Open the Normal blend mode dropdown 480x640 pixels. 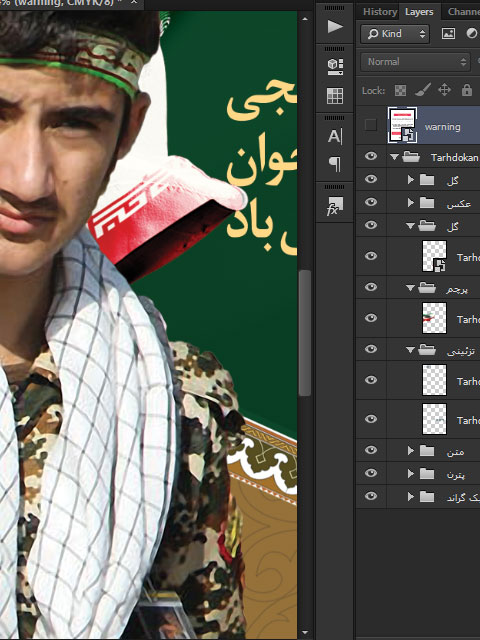pyautogui.click(x=416, y=62)
